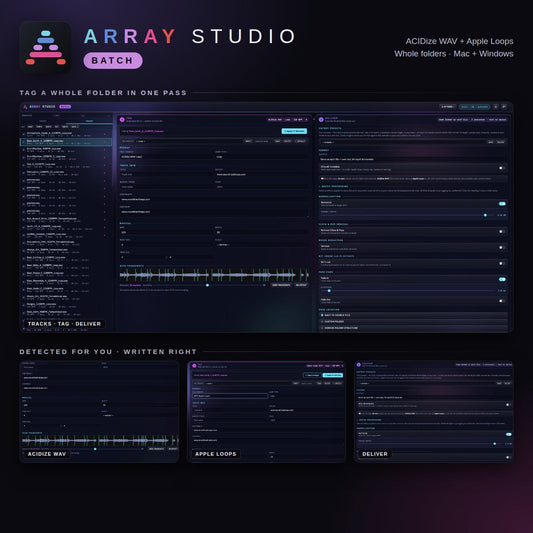Toggle Strip all metadata in the Deliver panel
This screenshot has height=533, width=533.
pyautogui.click(x=502, y=168)
